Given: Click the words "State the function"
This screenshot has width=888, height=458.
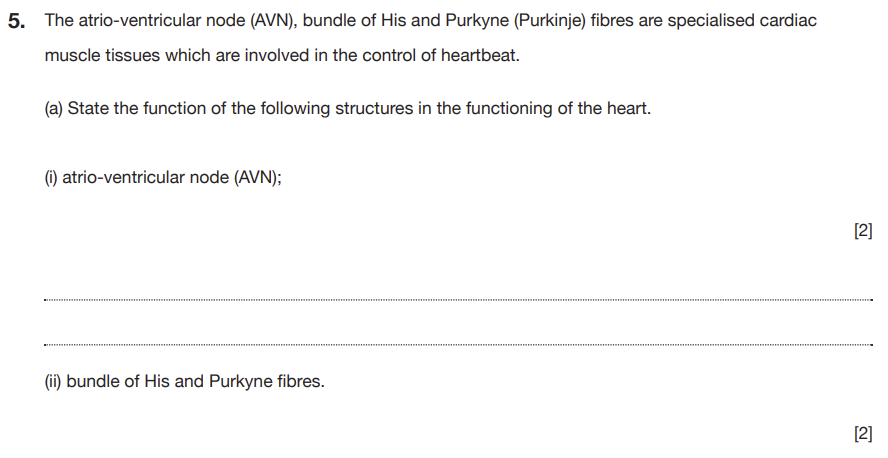Looking at the screenshot, I should coord(128,108).
